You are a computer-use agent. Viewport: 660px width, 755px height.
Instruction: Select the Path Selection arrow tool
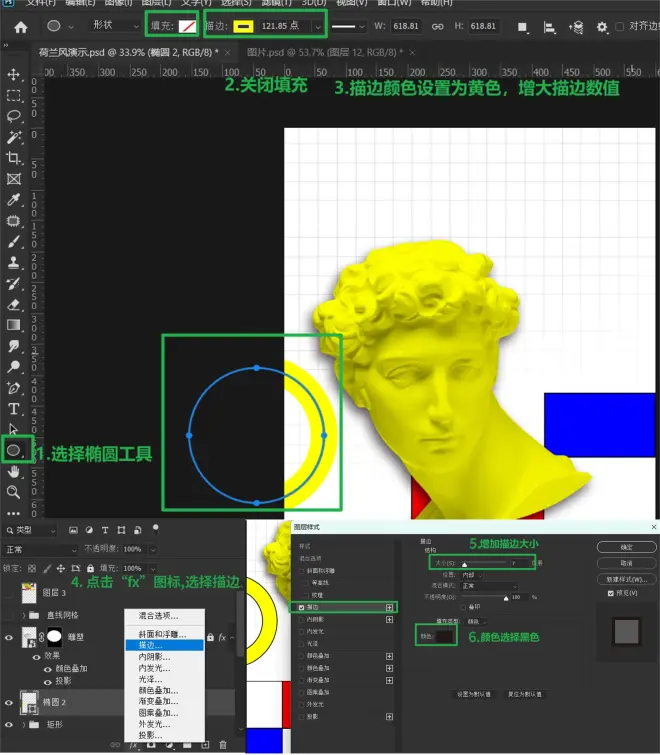13,429
